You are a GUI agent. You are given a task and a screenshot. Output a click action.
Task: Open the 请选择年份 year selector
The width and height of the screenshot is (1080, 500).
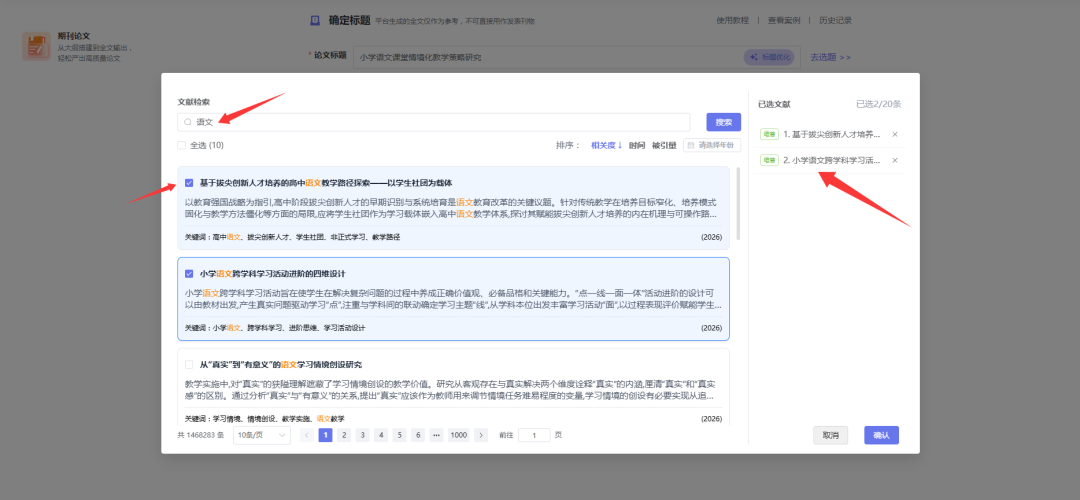tap(712, 145)
